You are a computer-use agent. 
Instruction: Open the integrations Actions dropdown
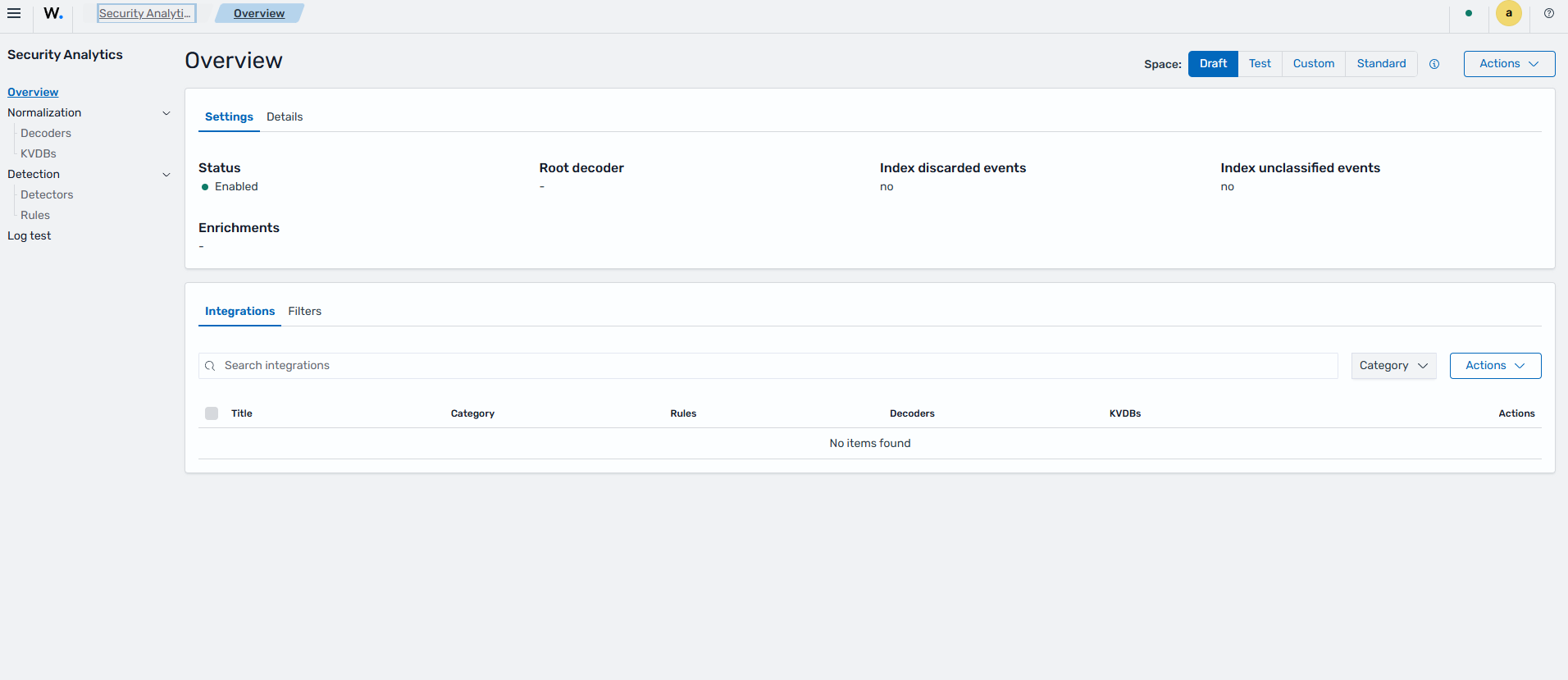click(x=1495, y=366)
